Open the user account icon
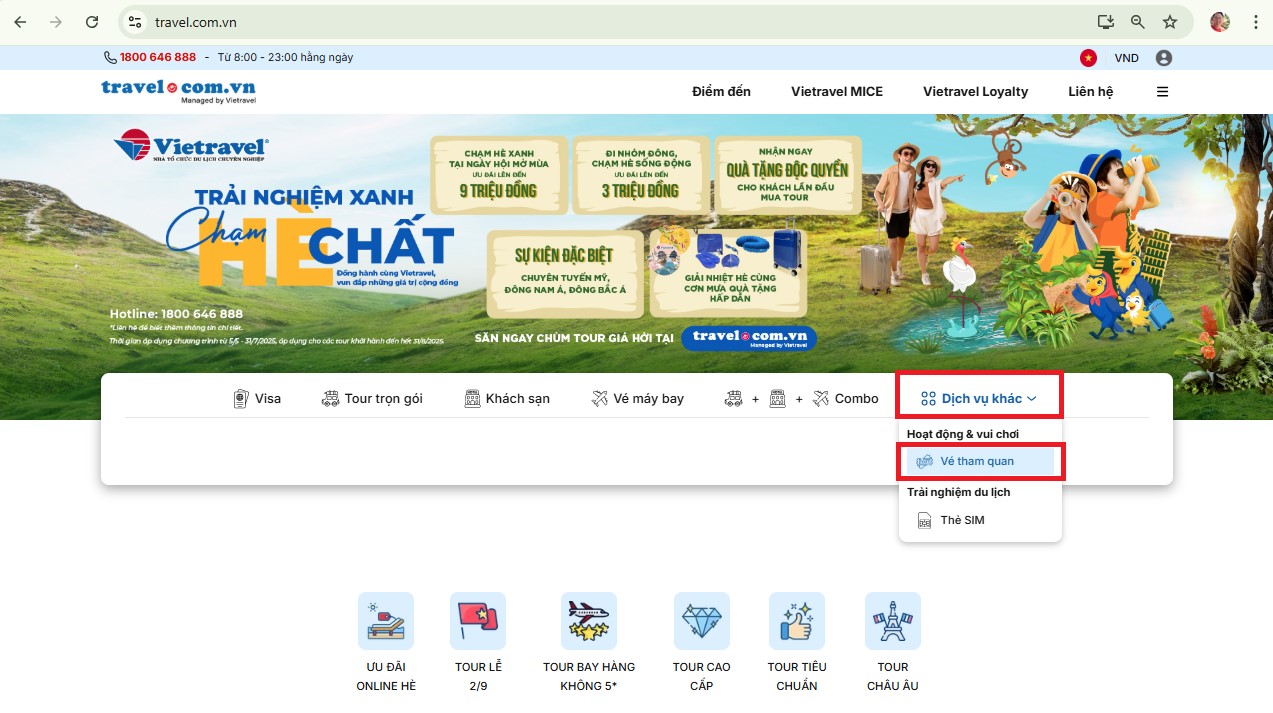Image resolution: width=1273 pixels, height=713 pixels. pyautogui.click(x=1163, y=58)
